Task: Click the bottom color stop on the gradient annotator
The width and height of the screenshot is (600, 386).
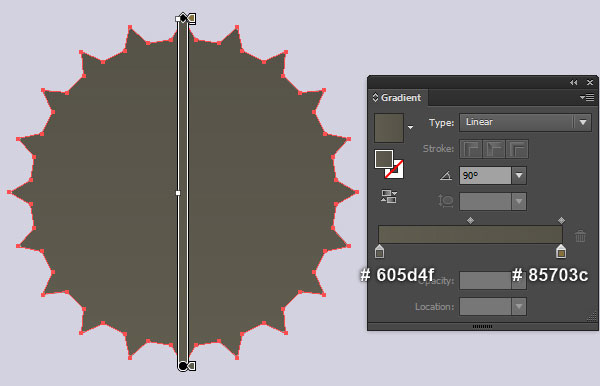Action: (191, 366)
